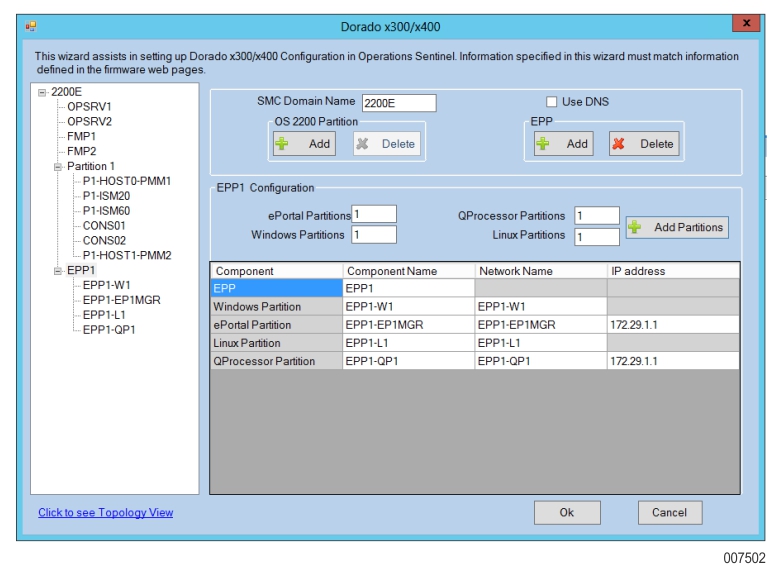
Task: Select CONS01 in the tree
Action: (x=104, y=225)
